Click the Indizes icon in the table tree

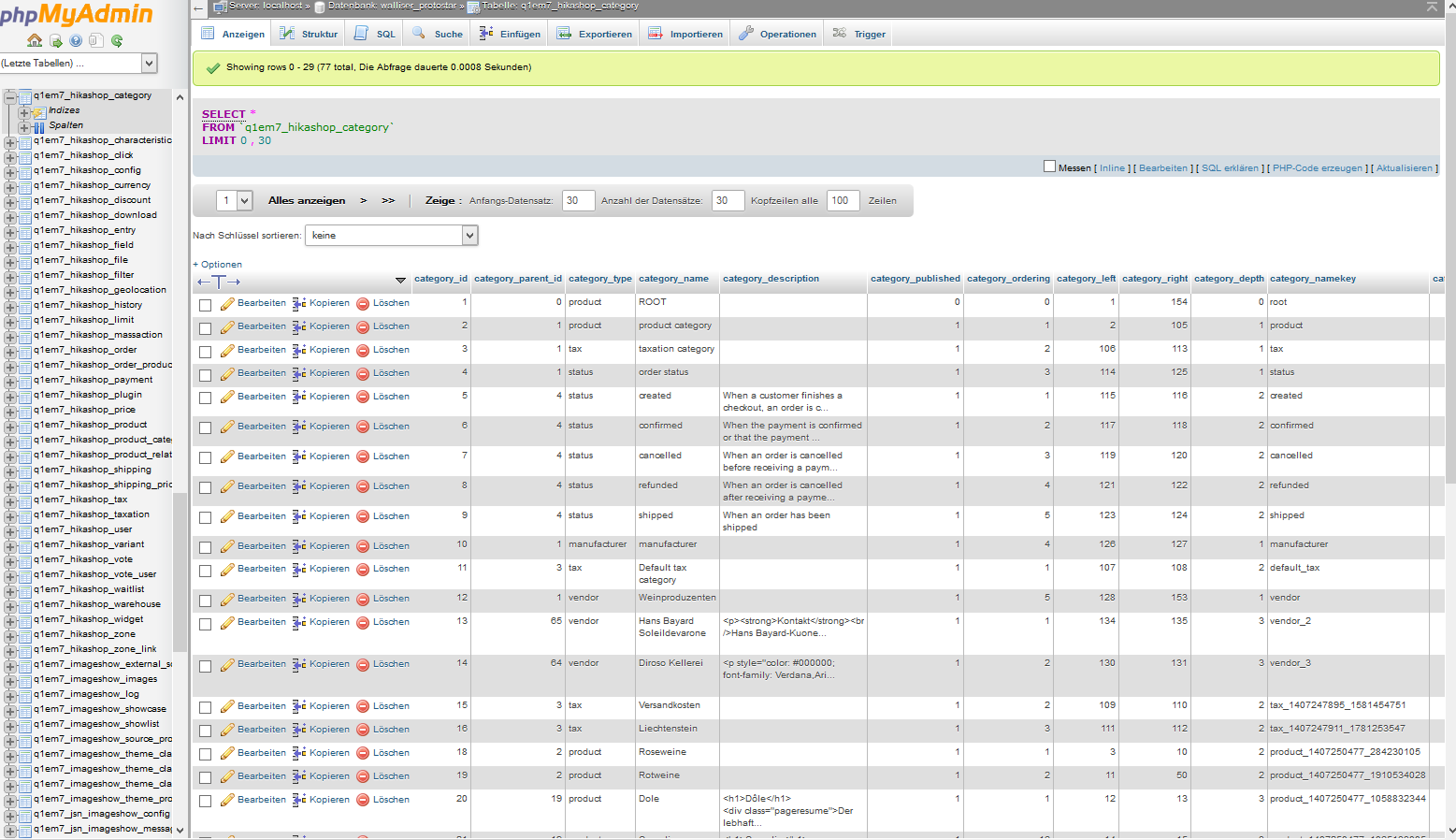39,111
